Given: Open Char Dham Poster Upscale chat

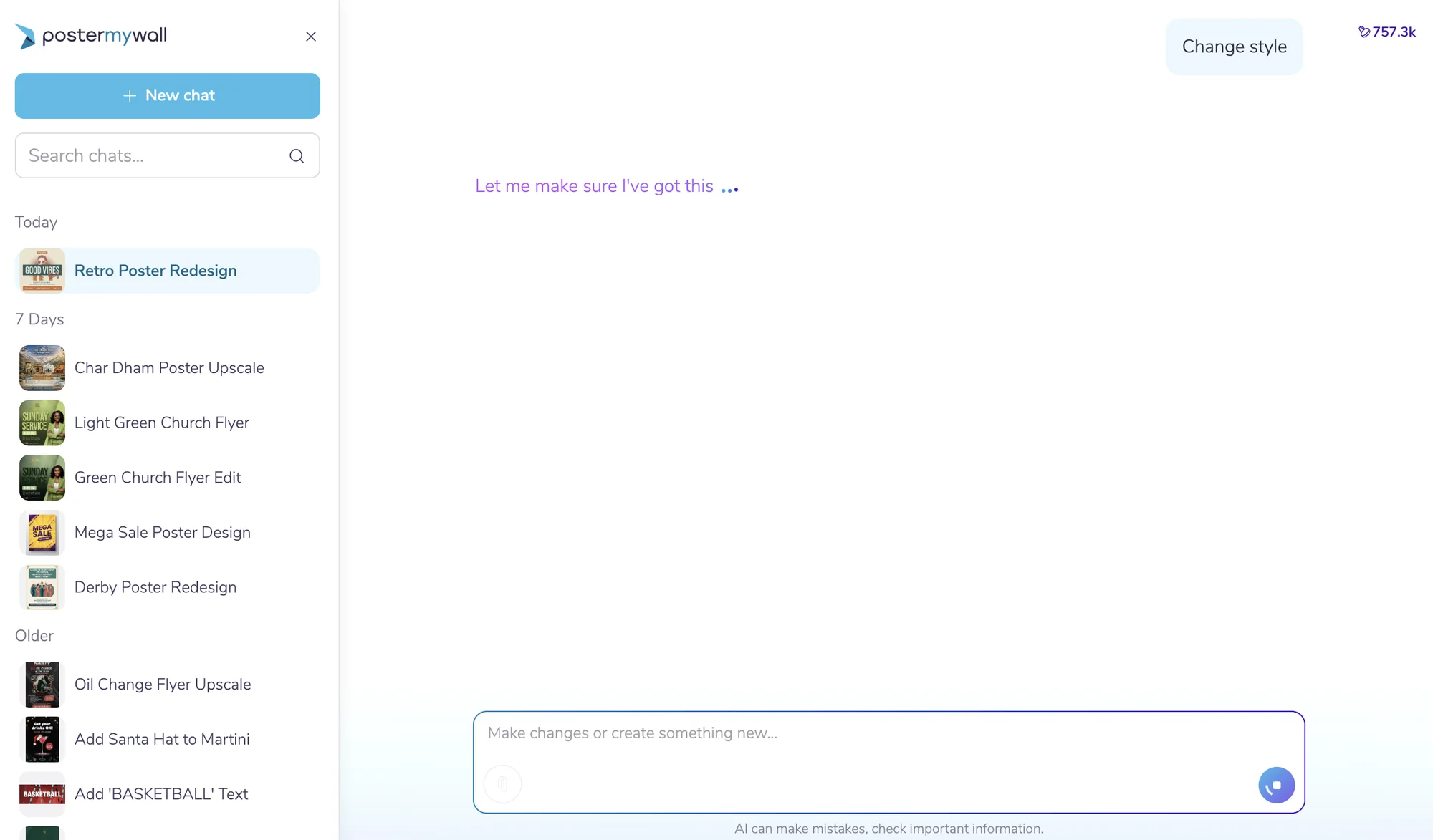Looking at the screenshot, I should (x=168, y=368).
